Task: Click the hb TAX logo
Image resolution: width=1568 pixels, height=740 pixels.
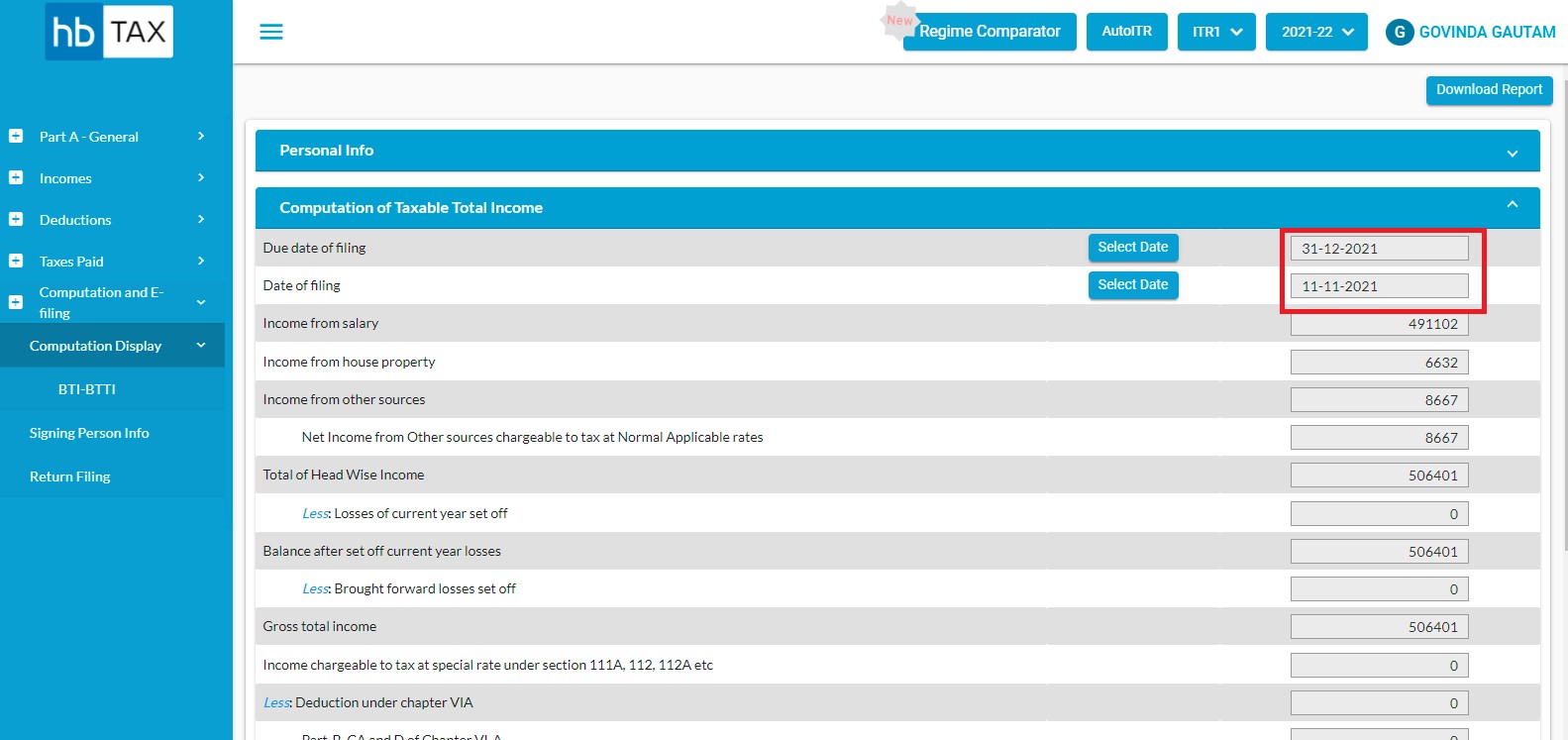Action: 109,32
